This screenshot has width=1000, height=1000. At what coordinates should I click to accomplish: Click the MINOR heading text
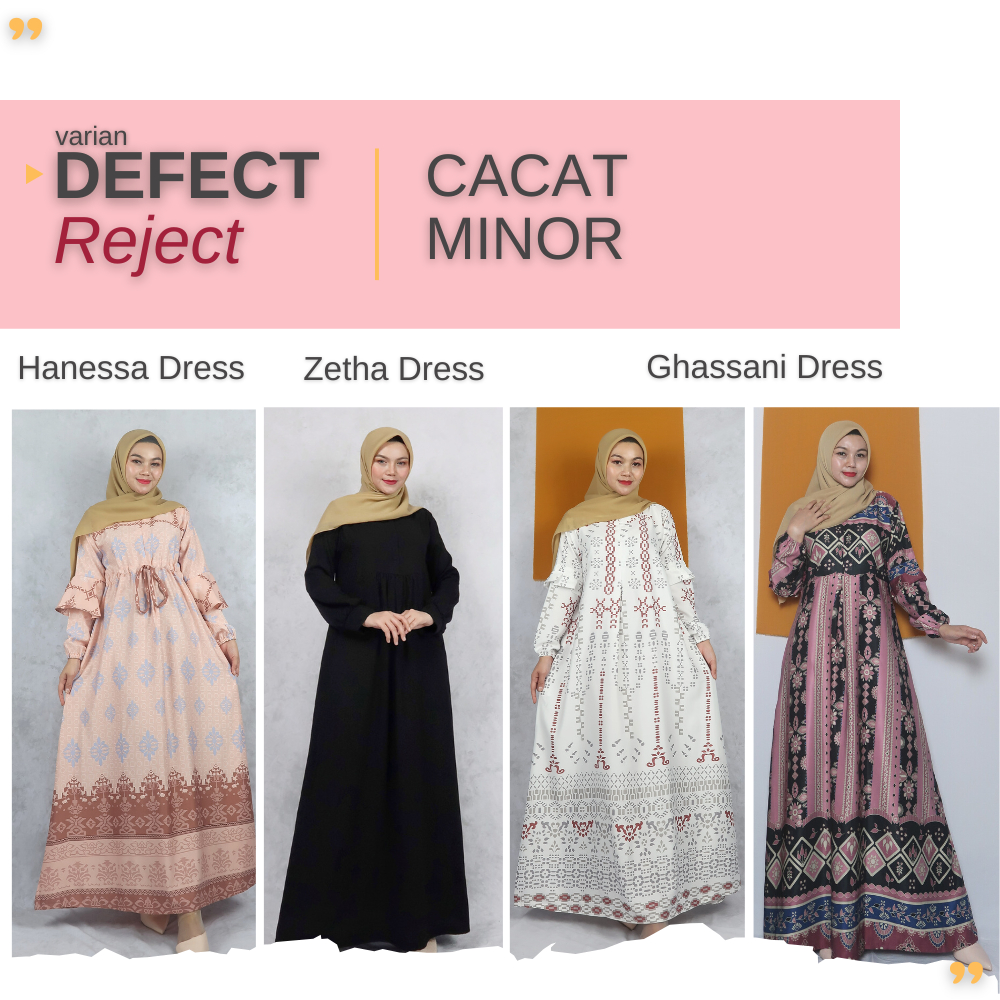[x=524, y=239]
